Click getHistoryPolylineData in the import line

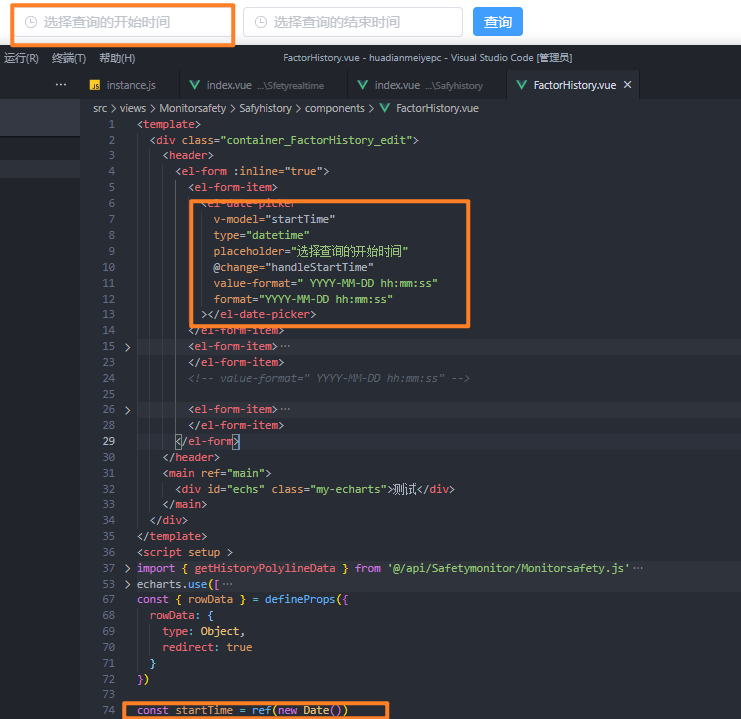coord(265,568)
